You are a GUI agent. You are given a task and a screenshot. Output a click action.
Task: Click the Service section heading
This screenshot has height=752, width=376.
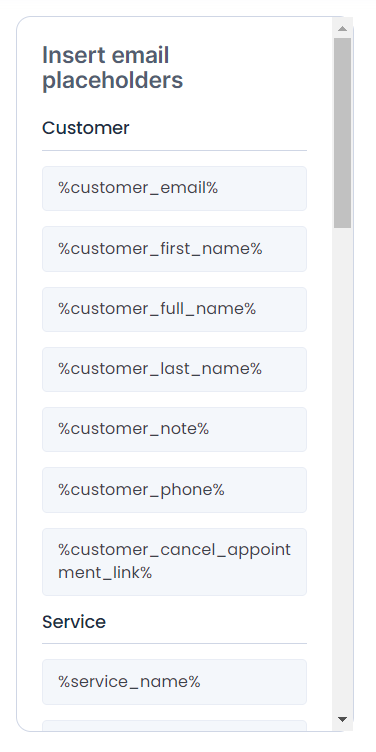click(x=74, y=622)
